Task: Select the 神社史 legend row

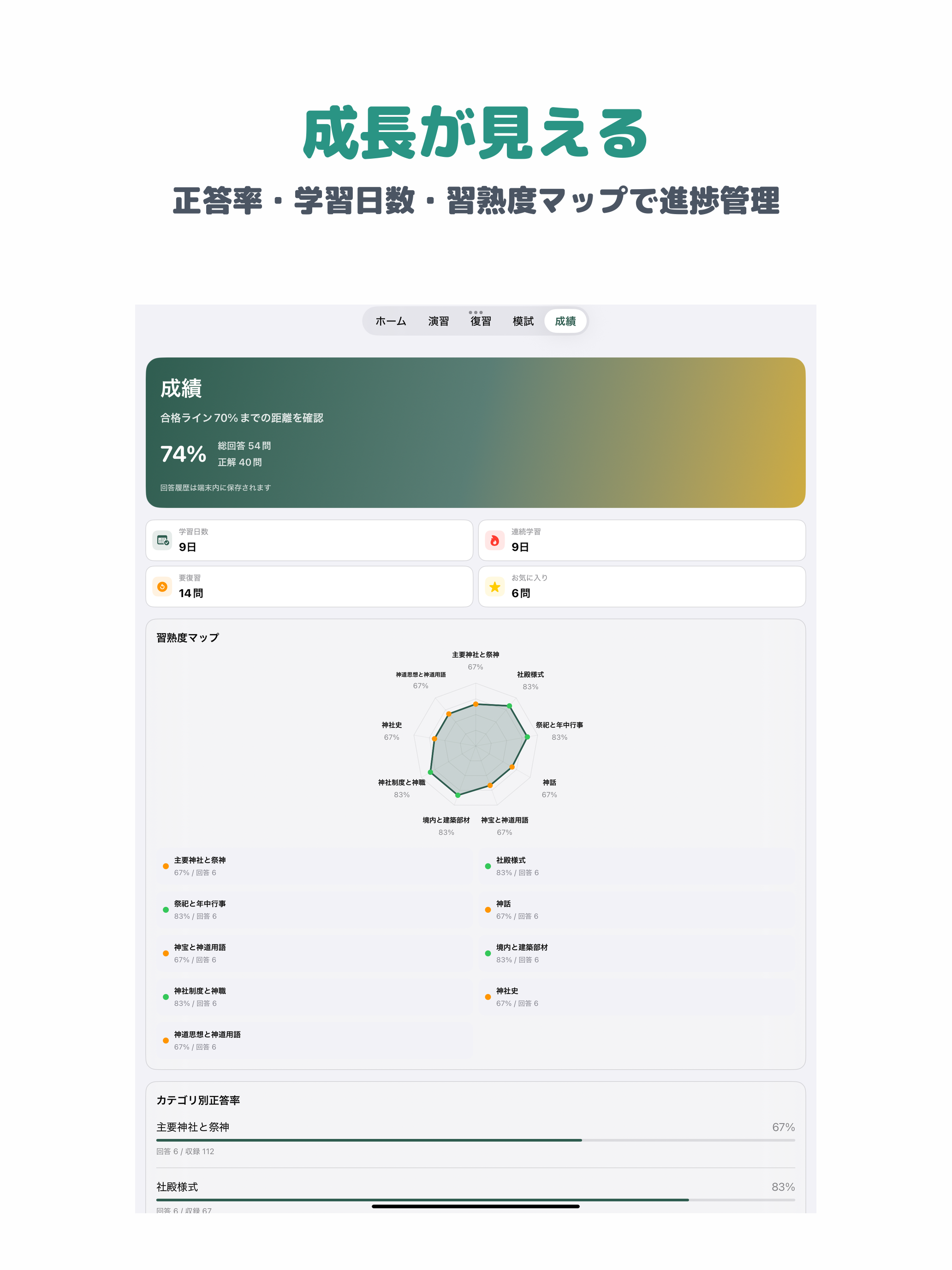Action: (x=637, y=997)
